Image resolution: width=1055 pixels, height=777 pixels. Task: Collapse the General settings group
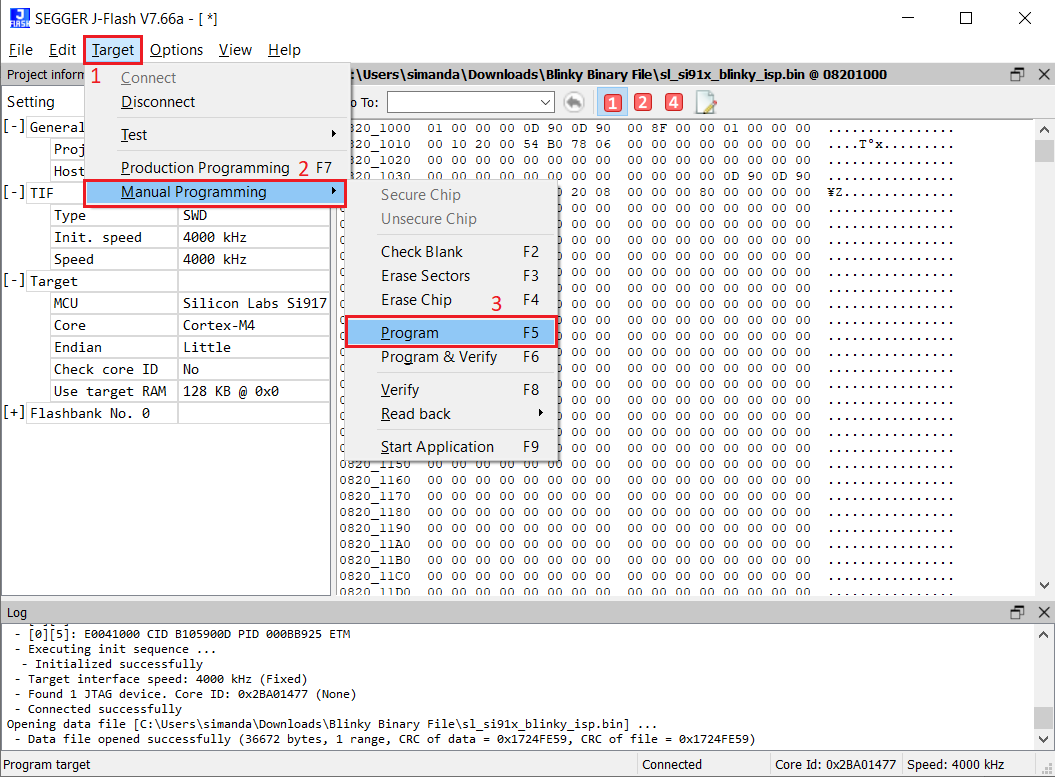coord(14,126)
